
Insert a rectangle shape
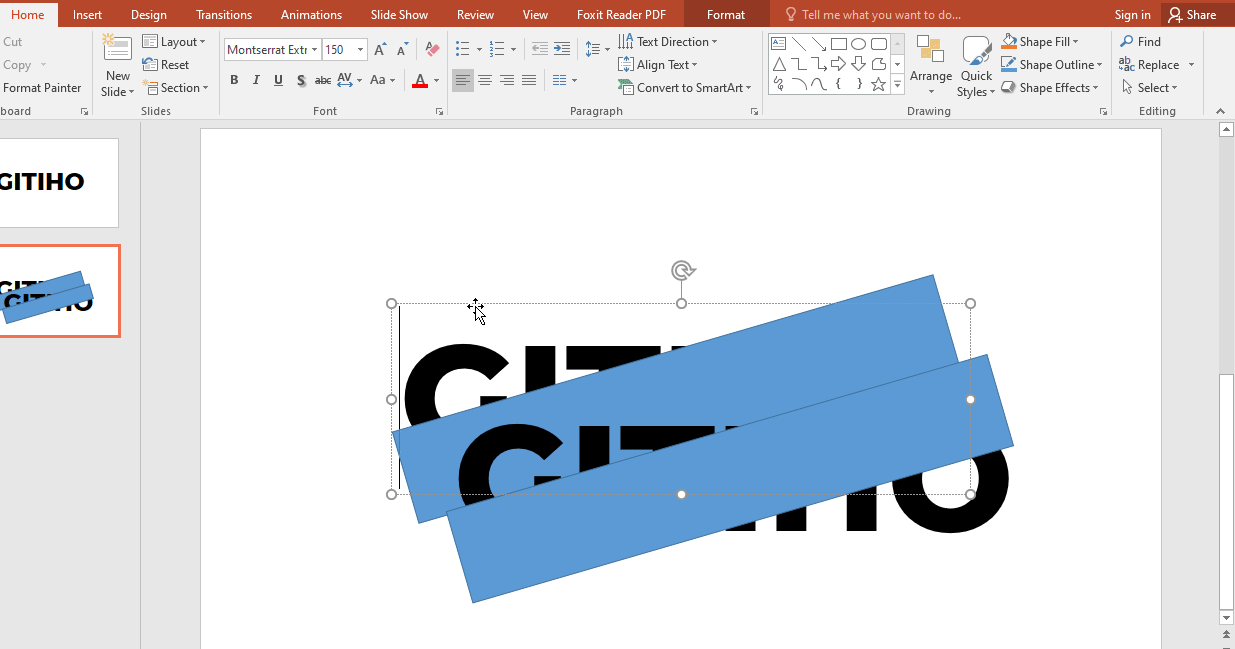pyautogui.click(x=838, y=43)
